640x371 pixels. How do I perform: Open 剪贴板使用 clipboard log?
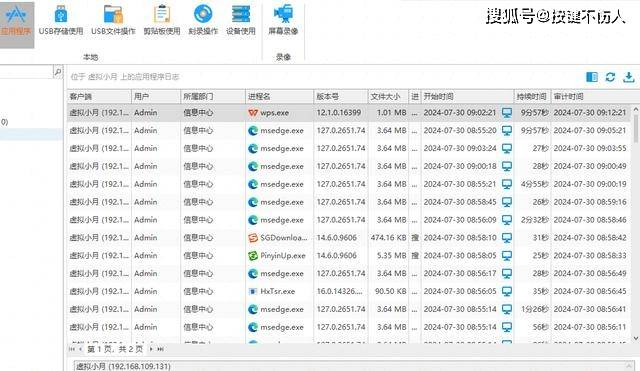[x=162, y=20]
